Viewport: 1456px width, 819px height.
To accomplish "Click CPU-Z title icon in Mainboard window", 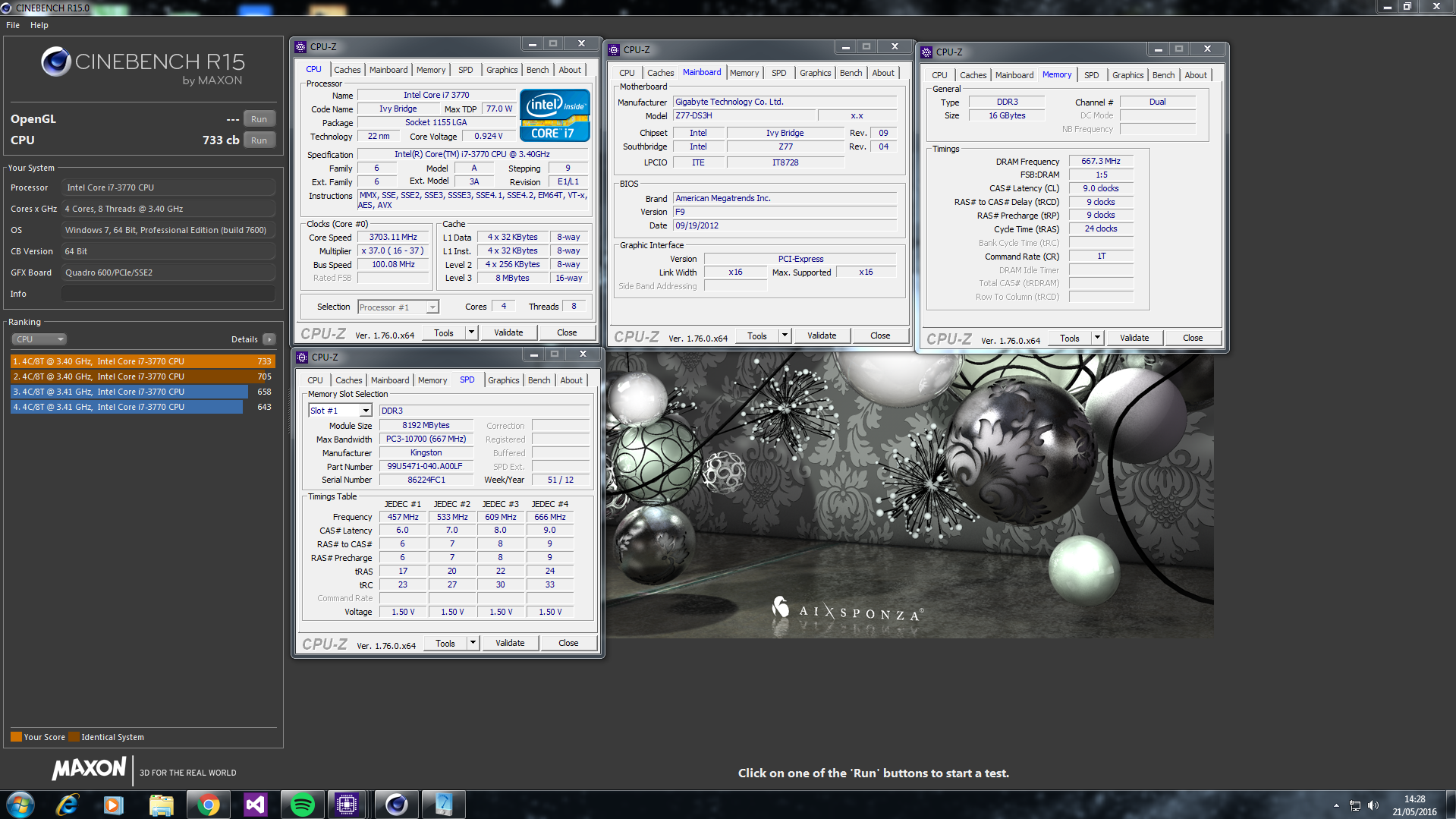I will [614, 50].
